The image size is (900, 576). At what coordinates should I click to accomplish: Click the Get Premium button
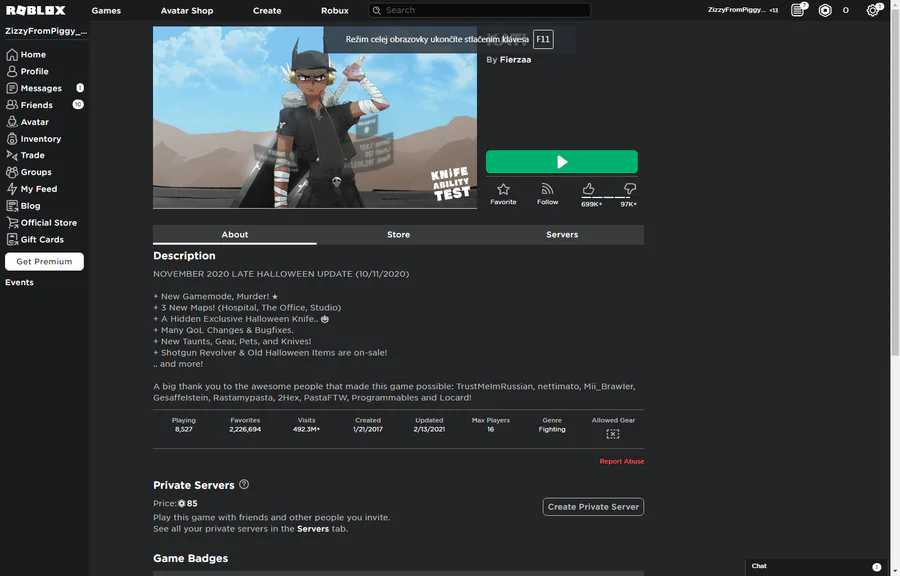tap(44, 262)
